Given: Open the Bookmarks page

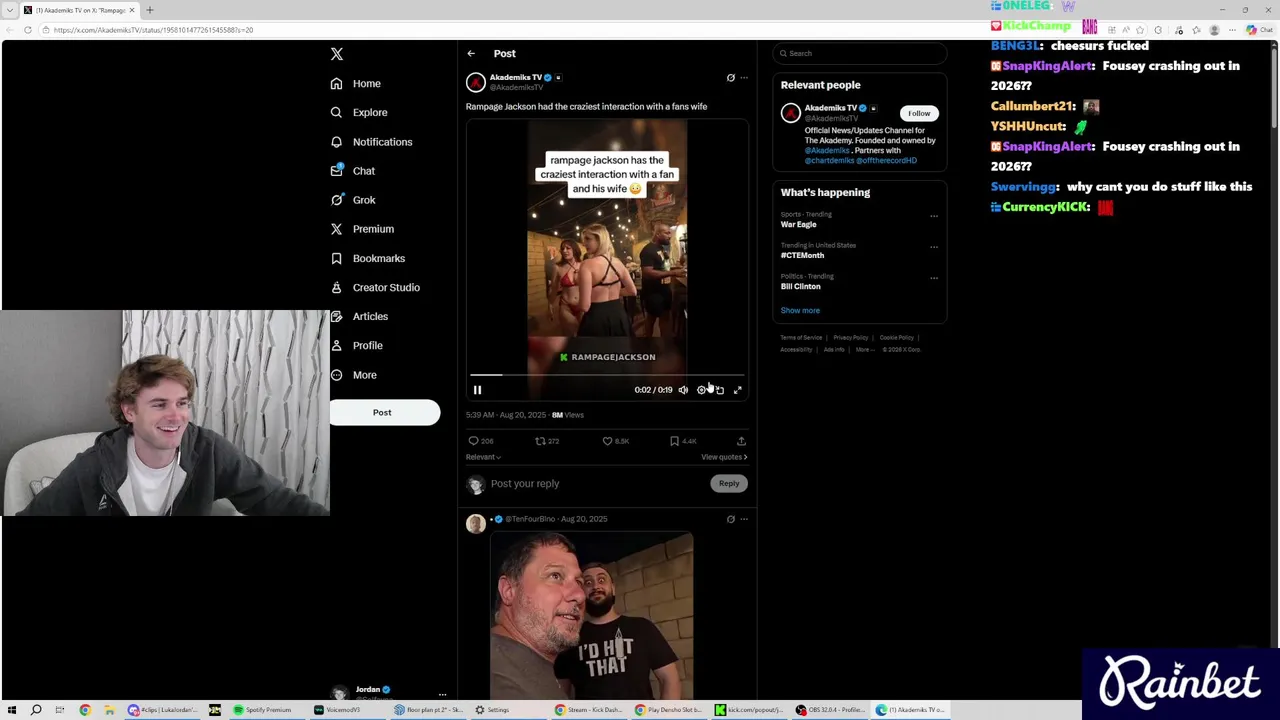Looking at the screenshot, I should (x=367, y=258).
